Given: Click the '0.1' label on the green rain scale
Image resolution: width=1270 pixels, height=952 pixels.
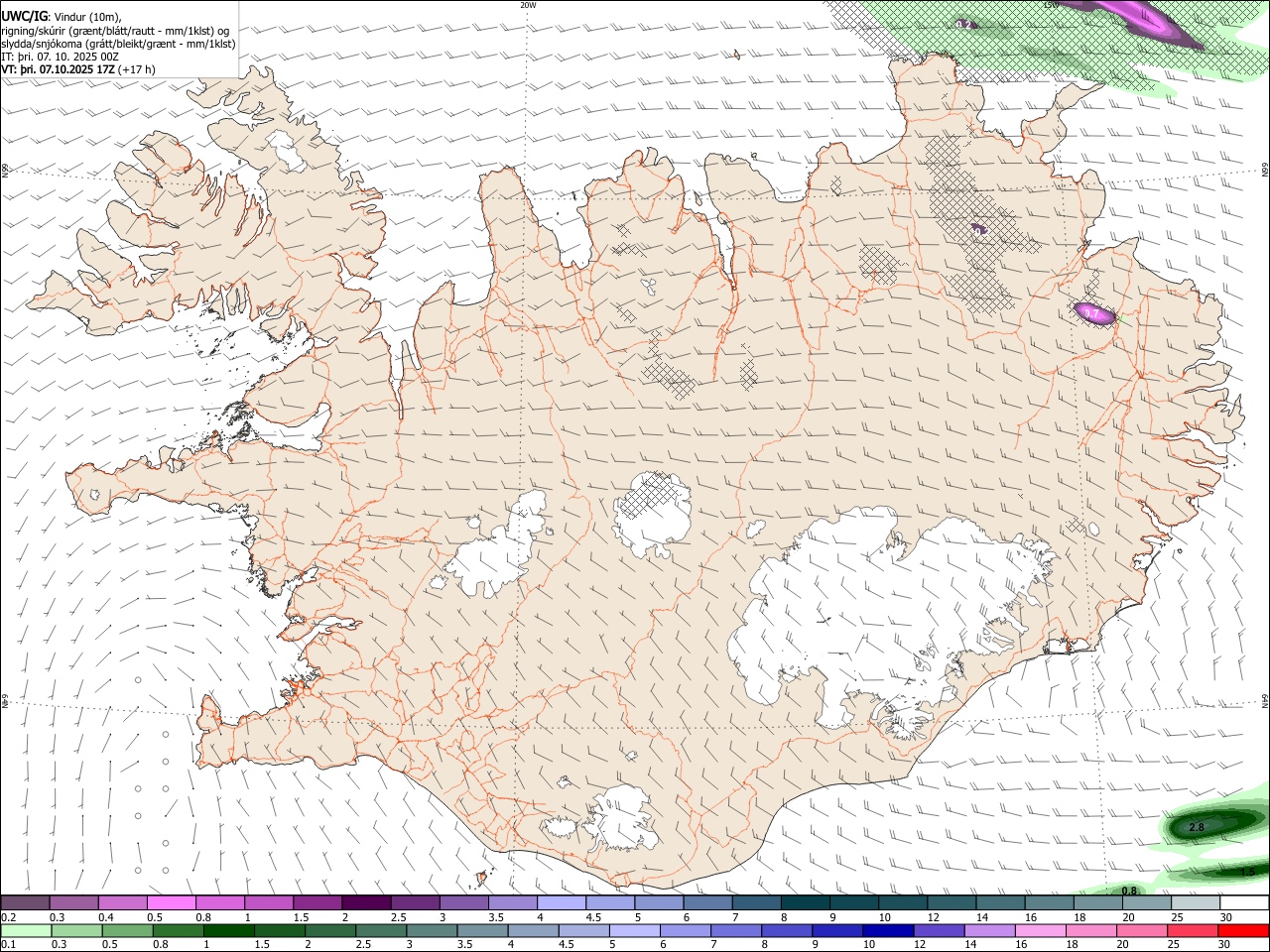Looking at the screenshot, I should coord(8,944).
